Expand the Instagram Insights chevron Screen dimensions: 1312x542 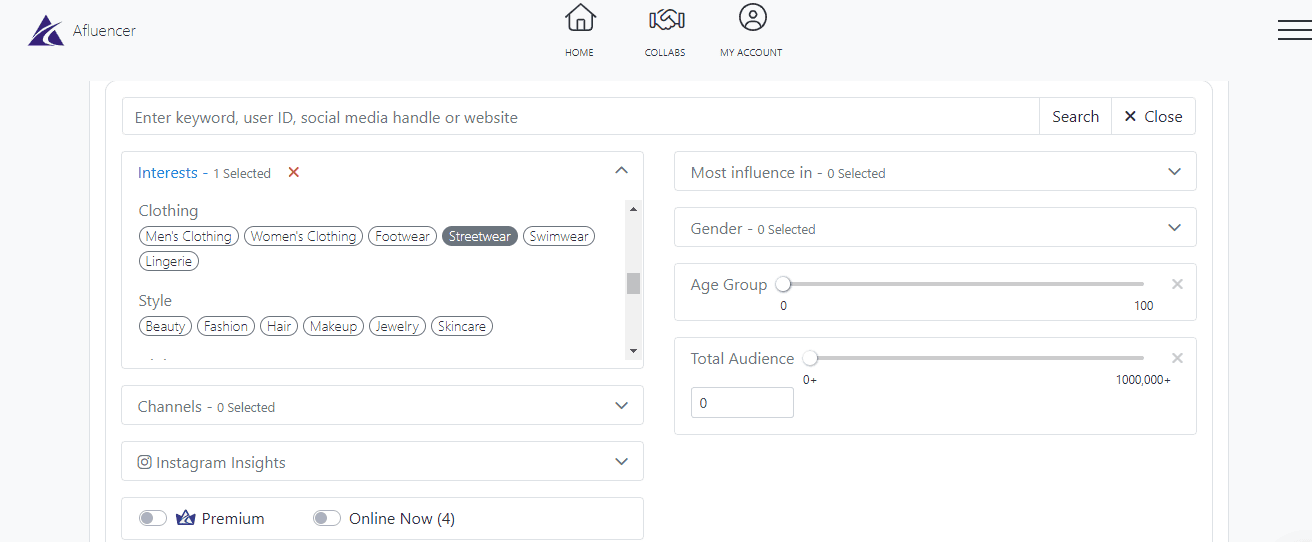click(621, 461)
